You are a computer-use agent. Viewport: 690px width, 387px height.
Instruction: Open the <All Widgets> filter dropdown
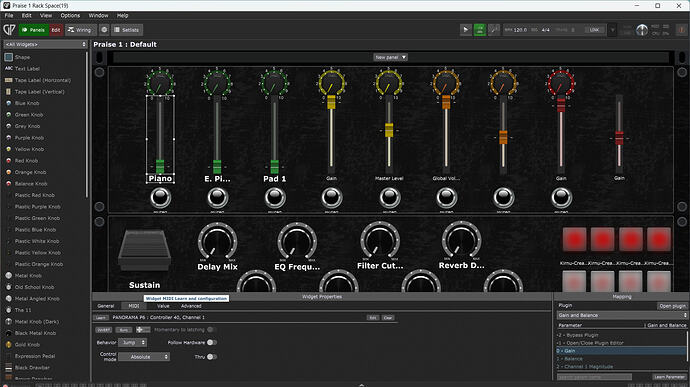(45, 44)
